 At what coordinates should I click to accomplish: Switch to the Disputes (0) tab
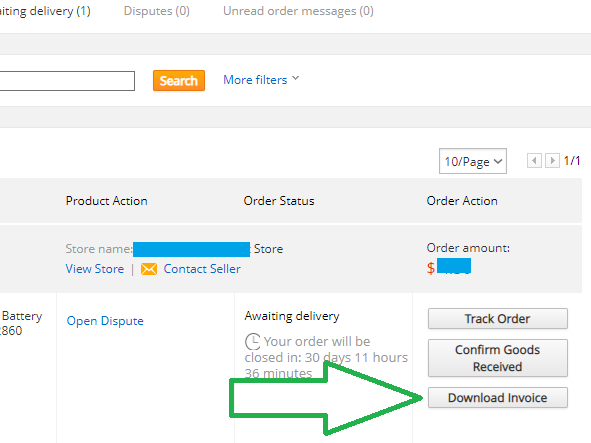click(156, 11)
